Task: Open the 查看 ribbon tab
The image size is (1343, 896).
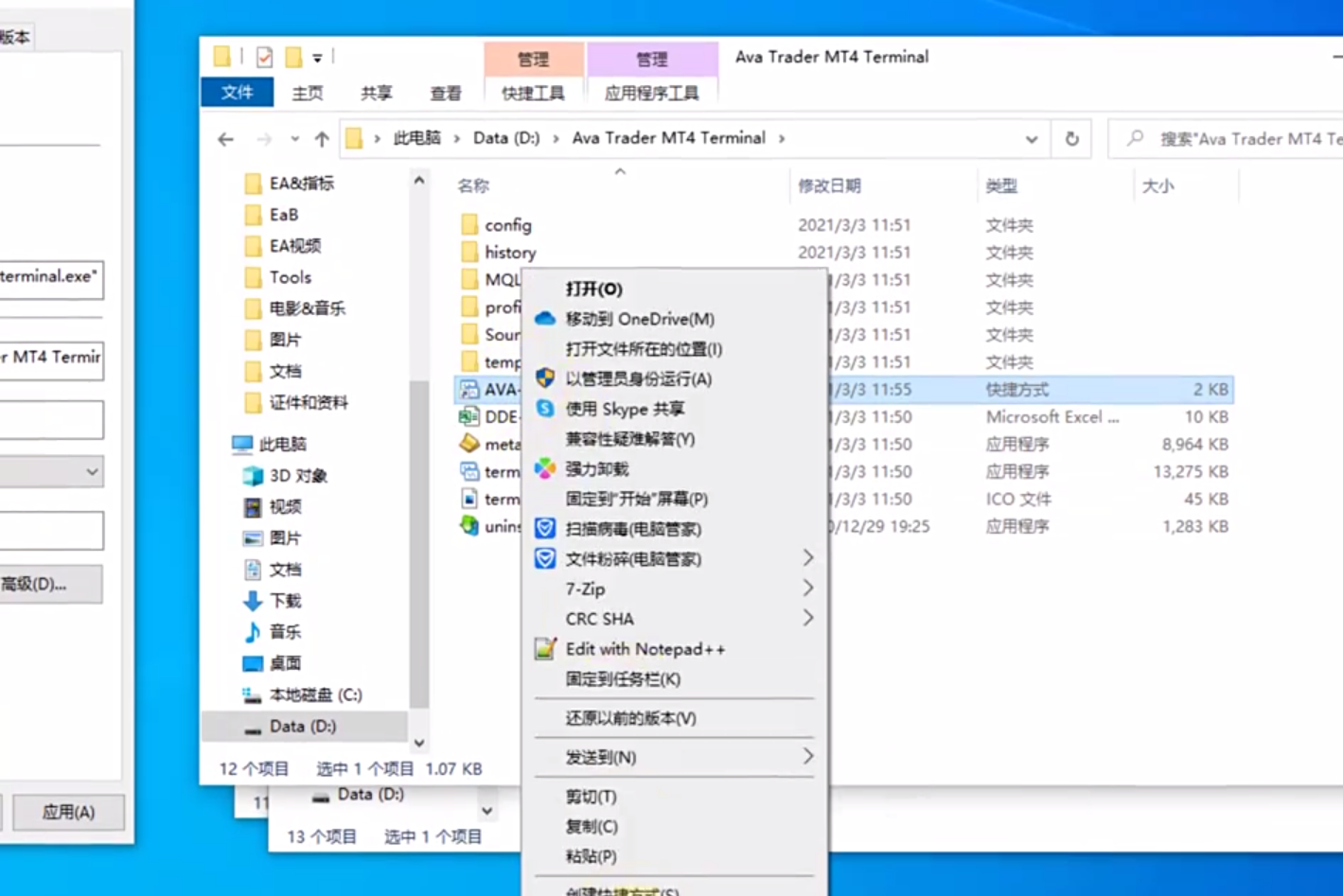Action: point(446,93)
